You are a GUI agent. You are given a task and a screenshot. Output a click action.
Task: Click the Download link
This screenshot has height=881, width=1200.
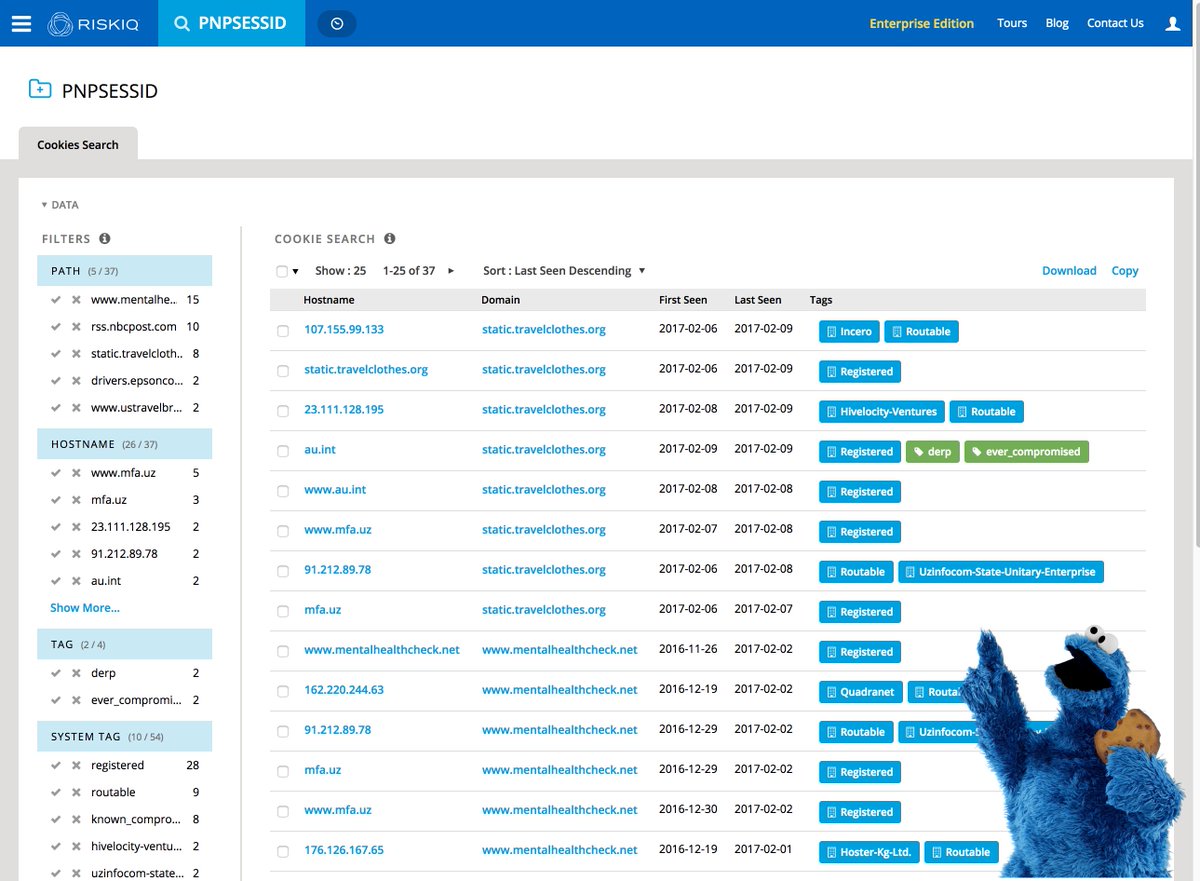(1069, 271)
